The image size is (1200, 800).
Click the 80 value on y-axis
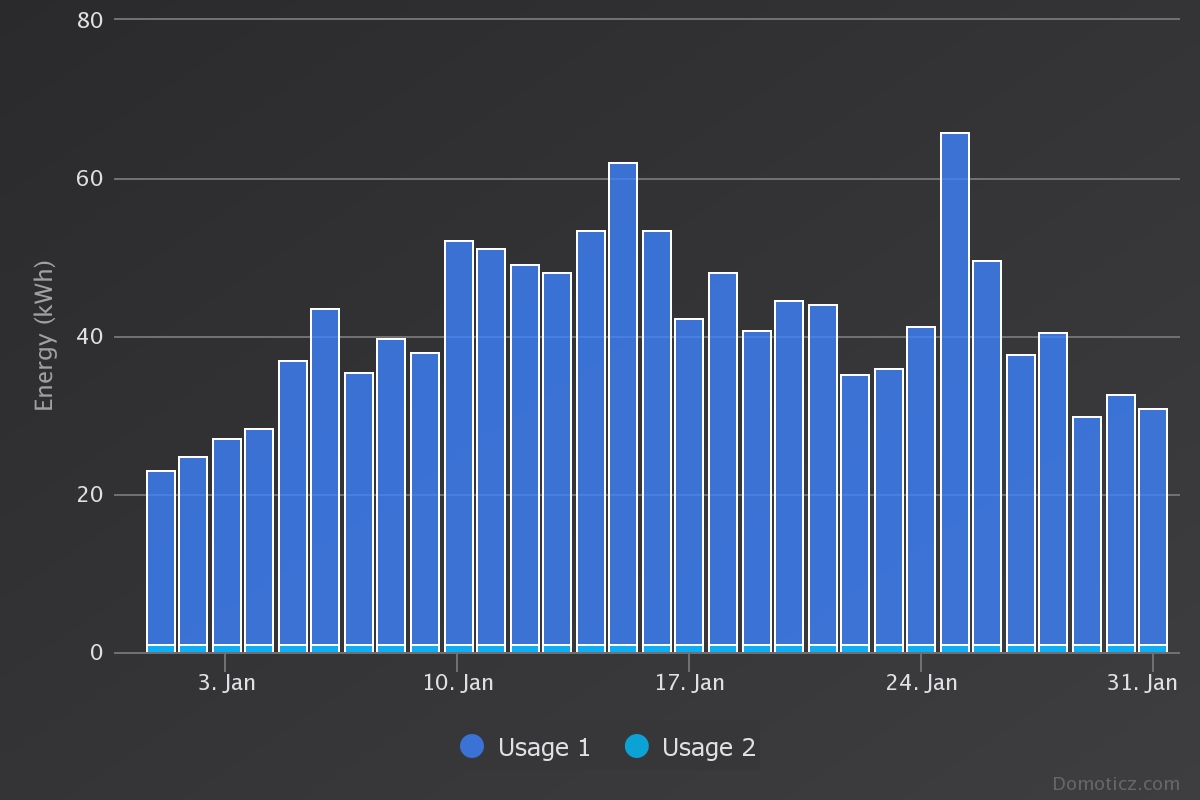point(90,20)
